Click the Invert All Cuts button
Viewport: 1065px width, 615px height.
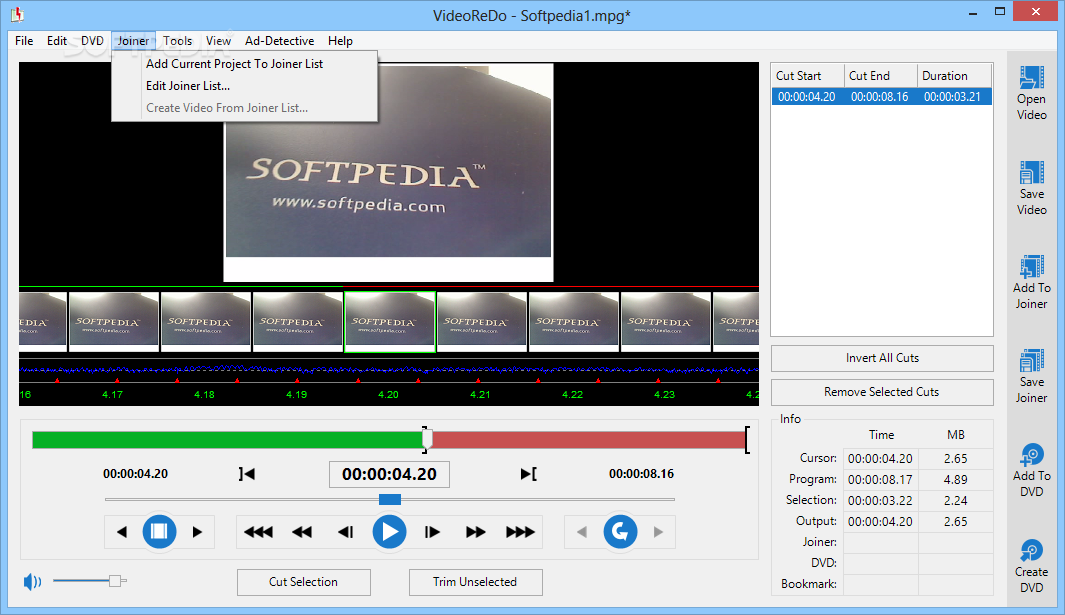882,358
